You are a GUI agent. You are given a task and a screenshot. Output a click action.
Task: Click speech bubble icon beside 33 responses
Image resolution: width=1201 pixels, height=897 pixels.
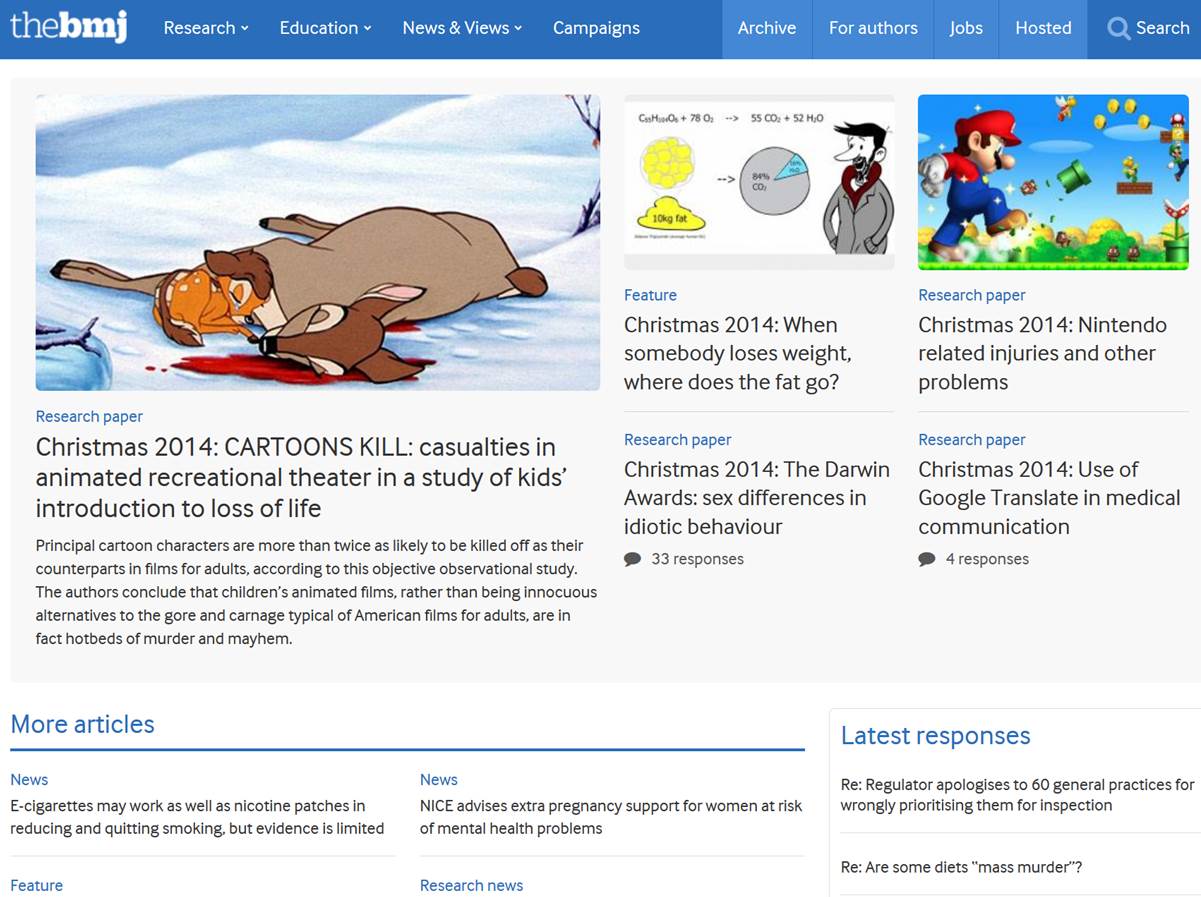pos(632,559)
